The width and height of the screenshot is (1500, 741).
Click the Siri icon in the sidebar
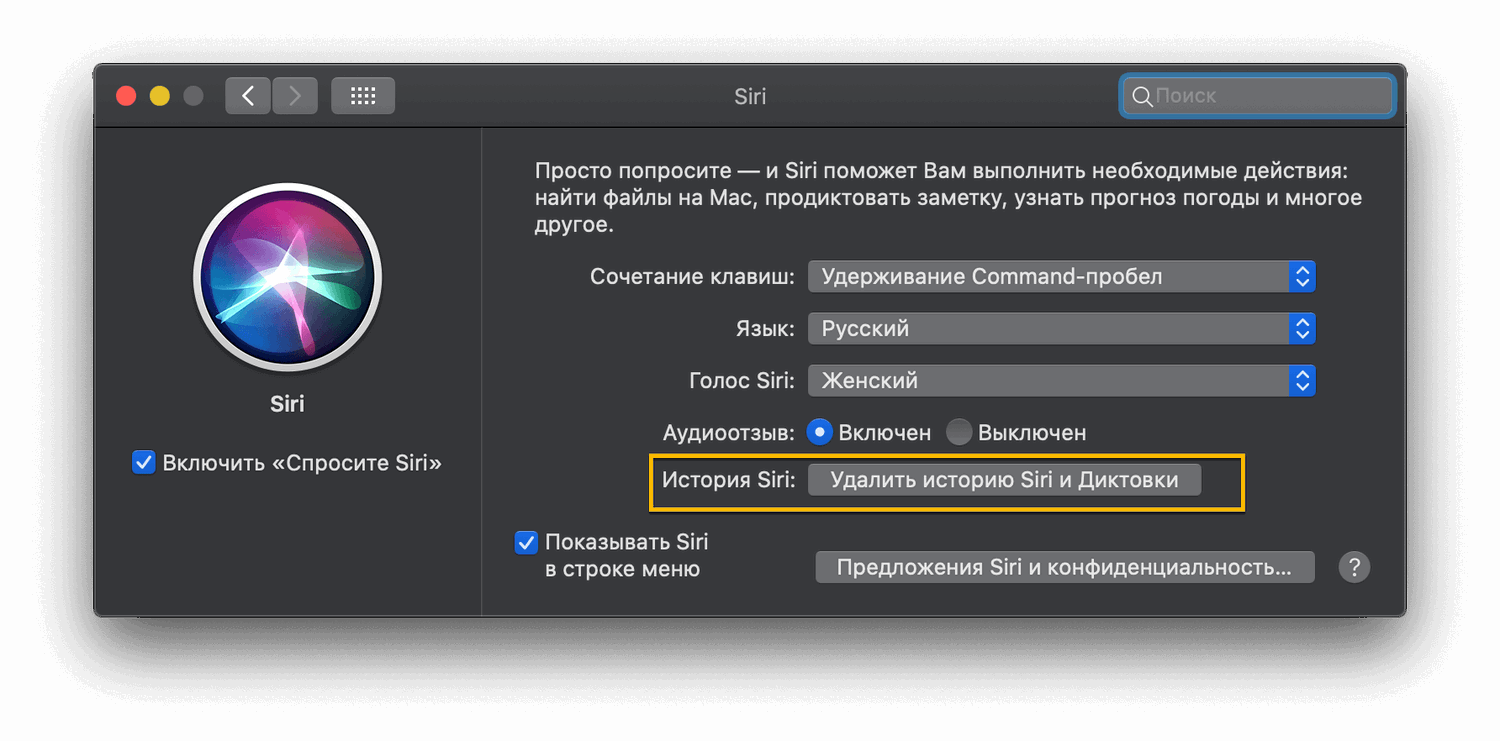point(287,278)
